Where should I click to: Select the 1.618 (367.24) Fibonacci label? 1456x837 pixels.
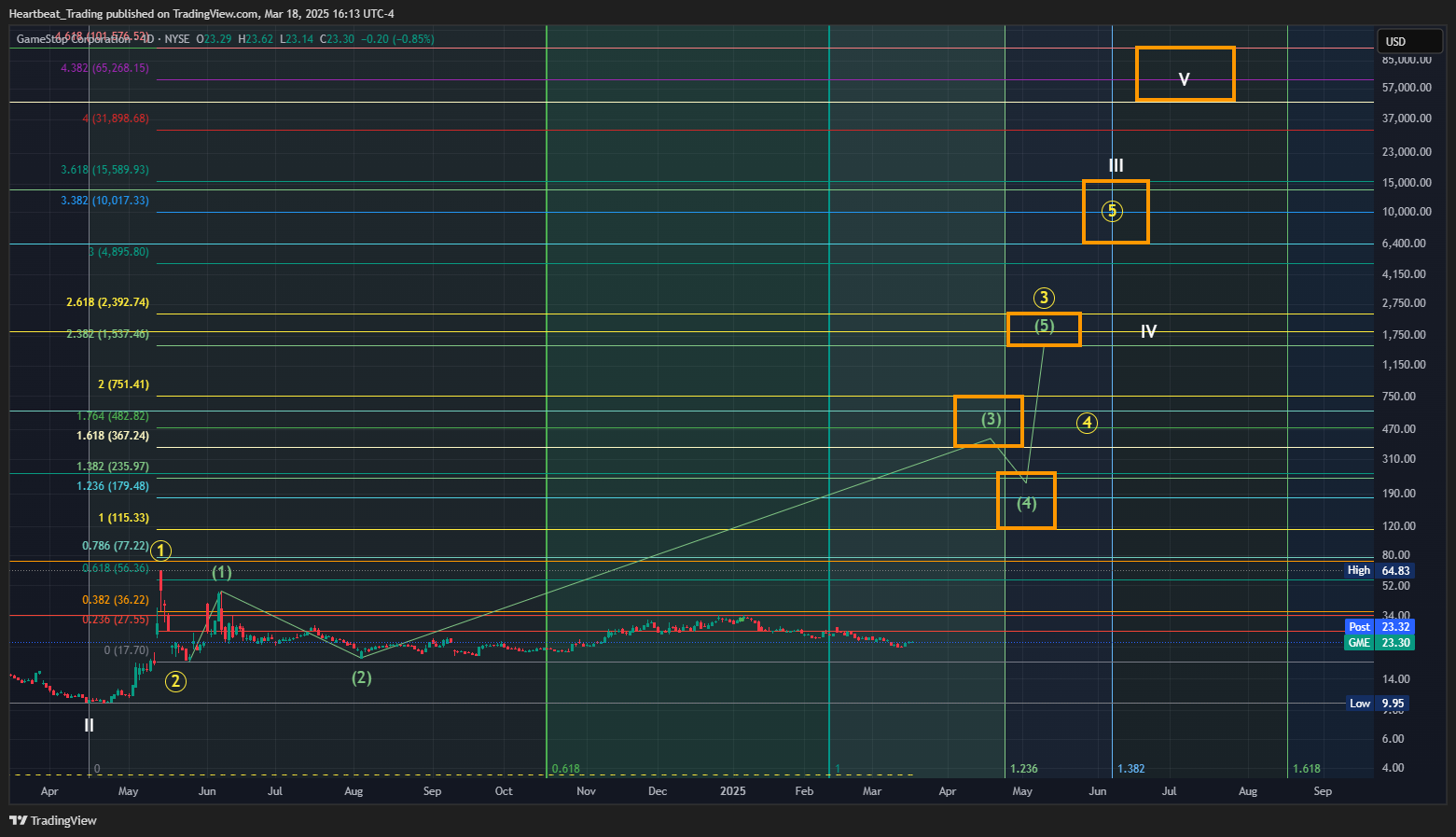[x=112, y=436]
